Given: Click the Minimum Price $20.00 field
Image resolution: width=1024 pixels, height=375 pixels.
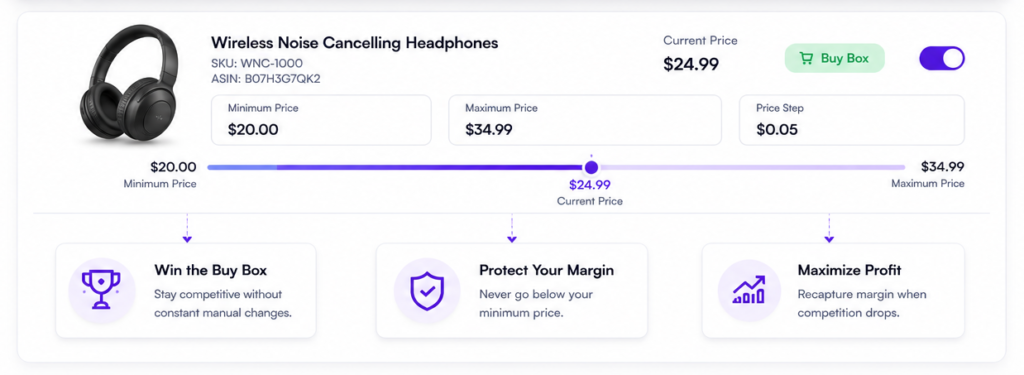Looking at the screenshot, I should click(x=321, y=120).
